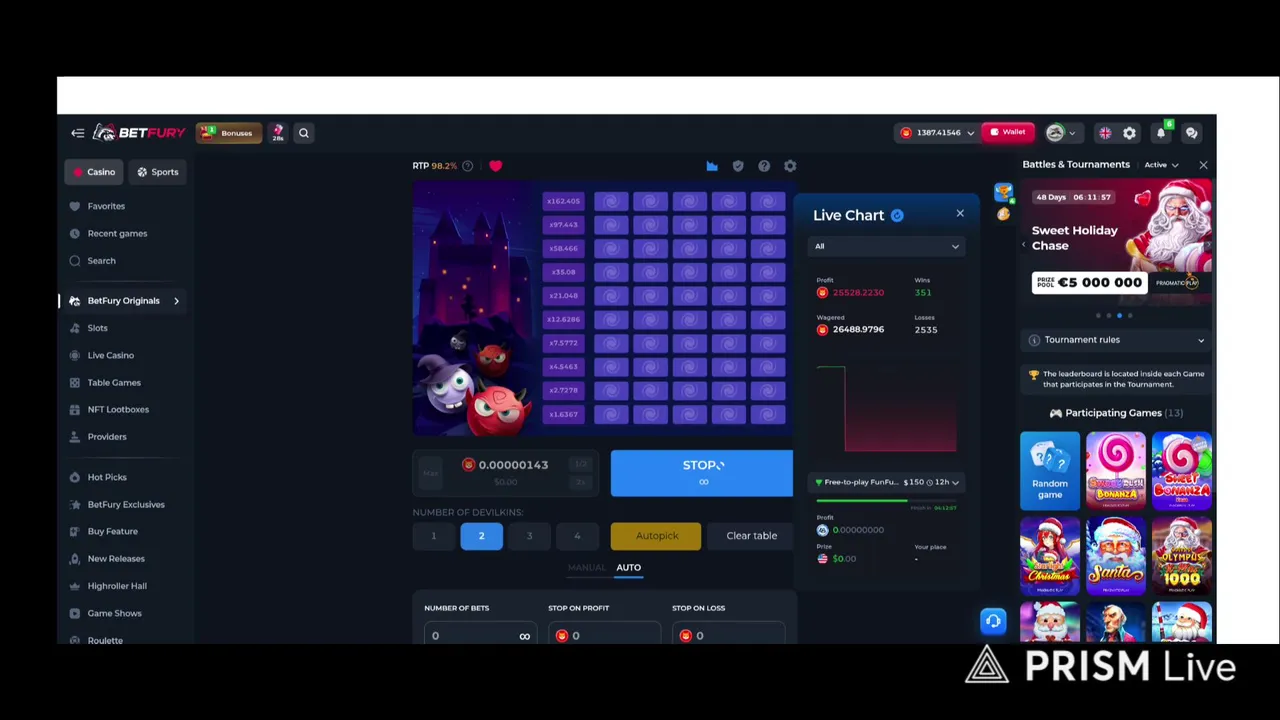Viewport: 1280px width, 720px height.
Task: Open header settings gear
Action: 1129,133
